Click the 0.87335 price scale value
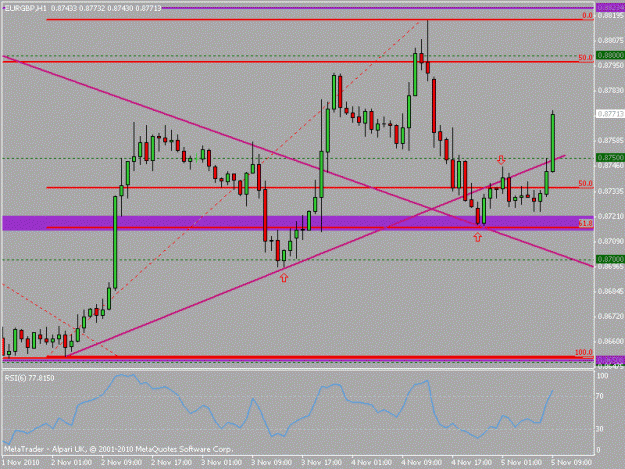 [x=611, y=191]
